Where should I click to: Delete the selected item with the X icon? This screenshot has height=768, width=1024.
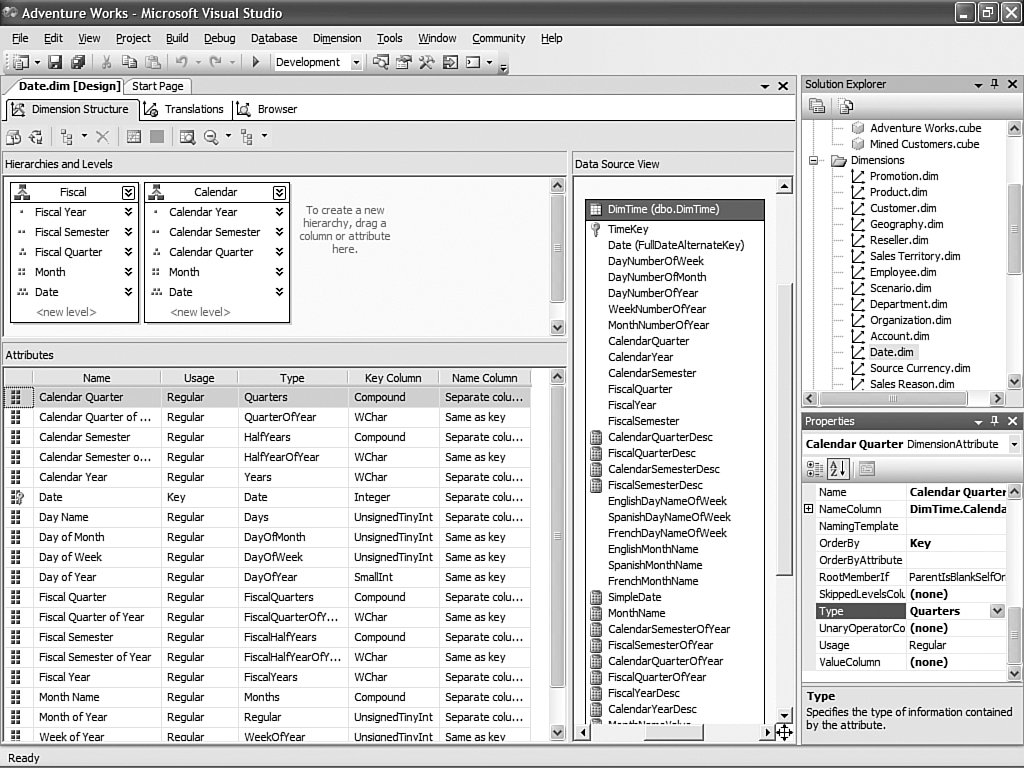pyautogui.click(x=103, y=136)
